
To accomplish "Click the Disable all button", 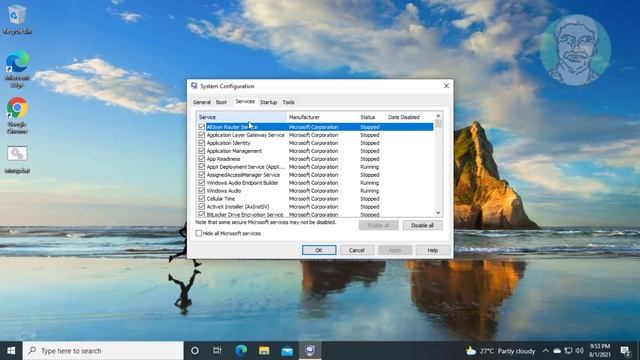I will point(422,225).
